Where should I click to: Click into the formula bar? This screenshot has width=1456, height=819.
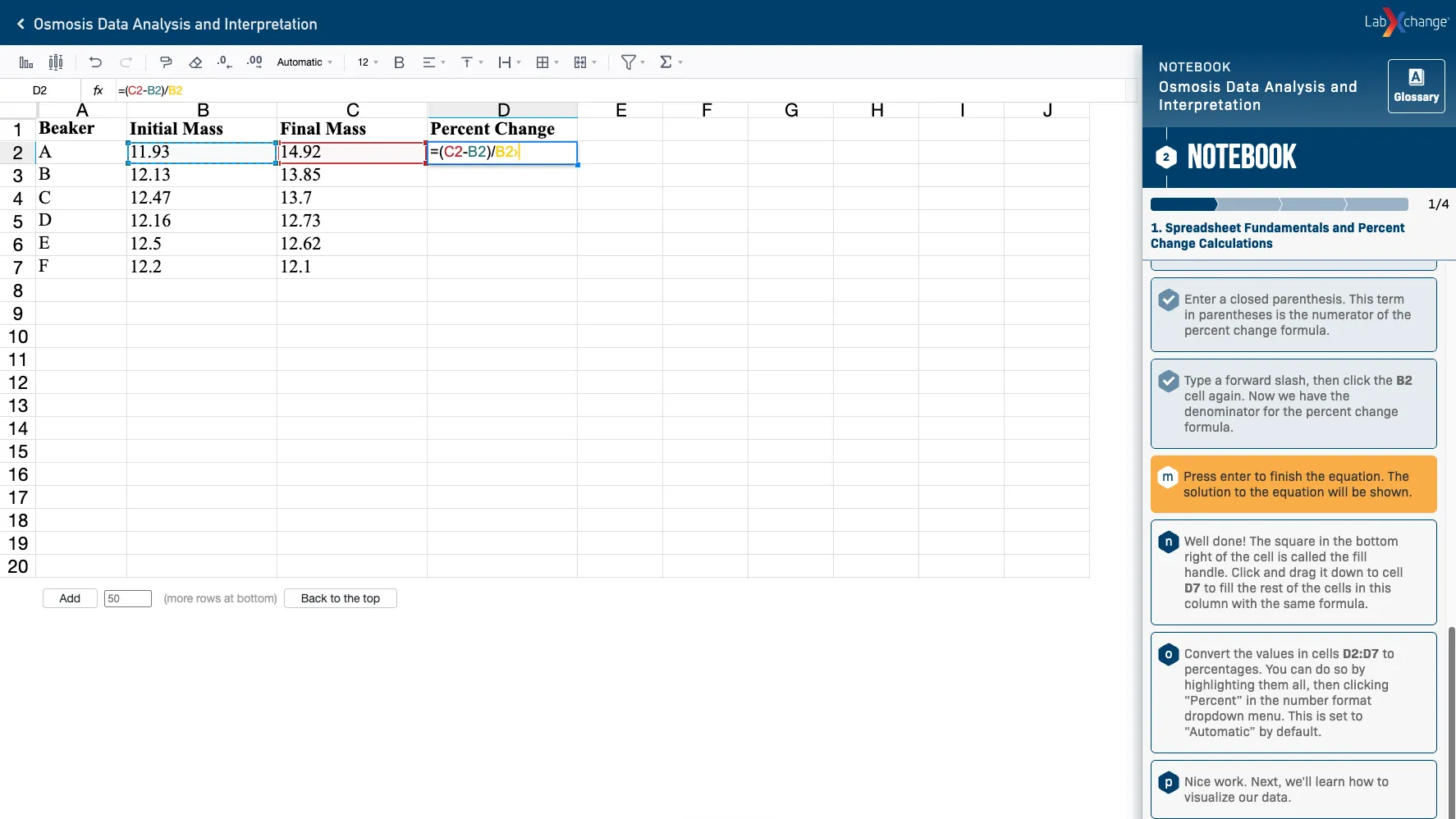pos(620,90)
